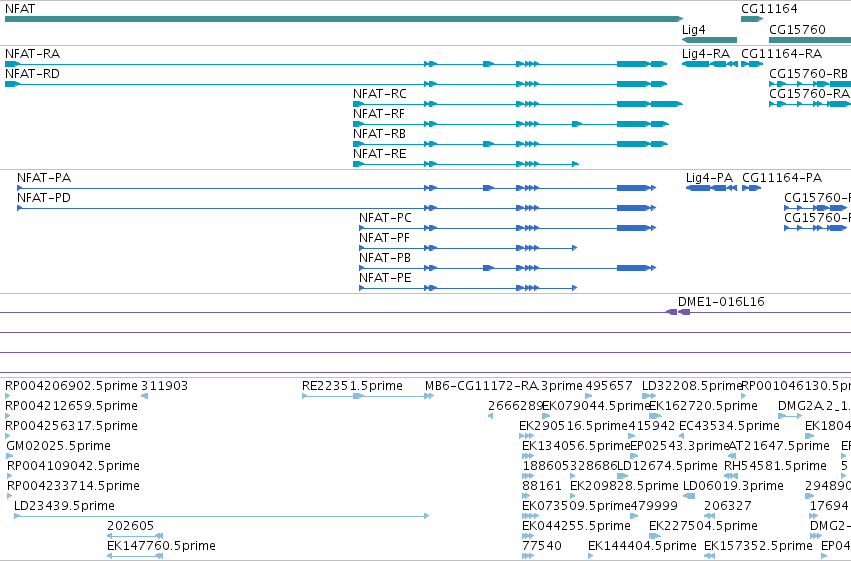This screenshot has width=851, height=561.
Task: Click the 88161 feature label
Action: pyautogui.click(x=542, y=486)
